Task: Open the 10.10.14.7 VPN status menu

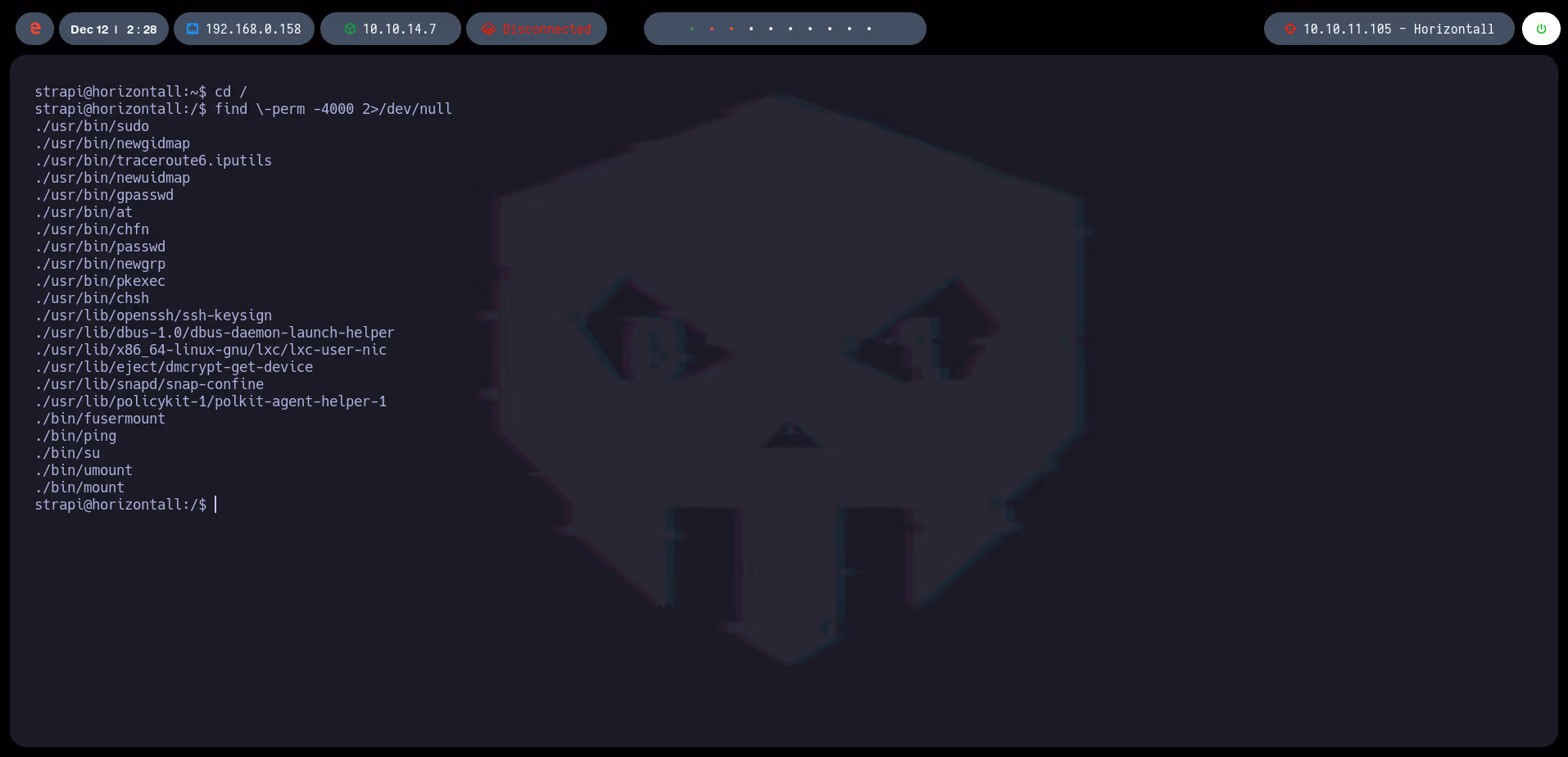Action: tap(390, 28)
